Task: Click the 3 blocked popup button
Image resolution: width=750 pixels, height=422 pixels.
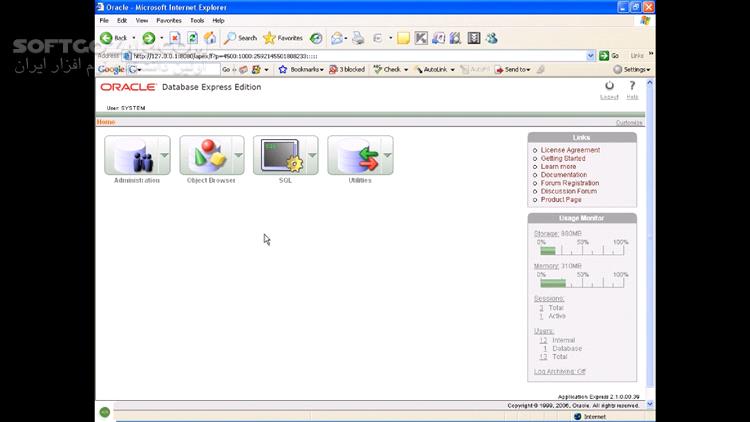Action: click(x=347, y=69)
